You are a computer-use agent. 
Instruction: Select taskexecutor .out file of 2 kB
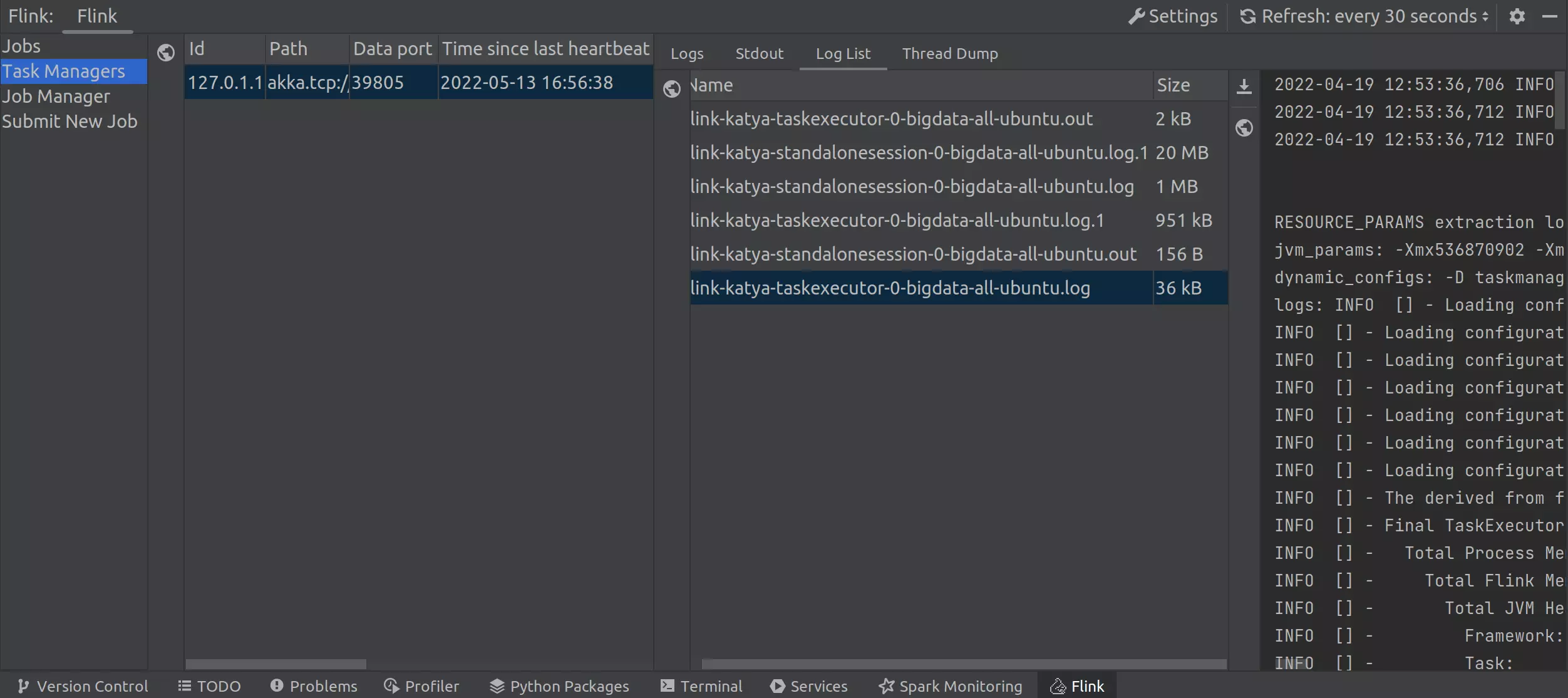[x=959, y=119]
